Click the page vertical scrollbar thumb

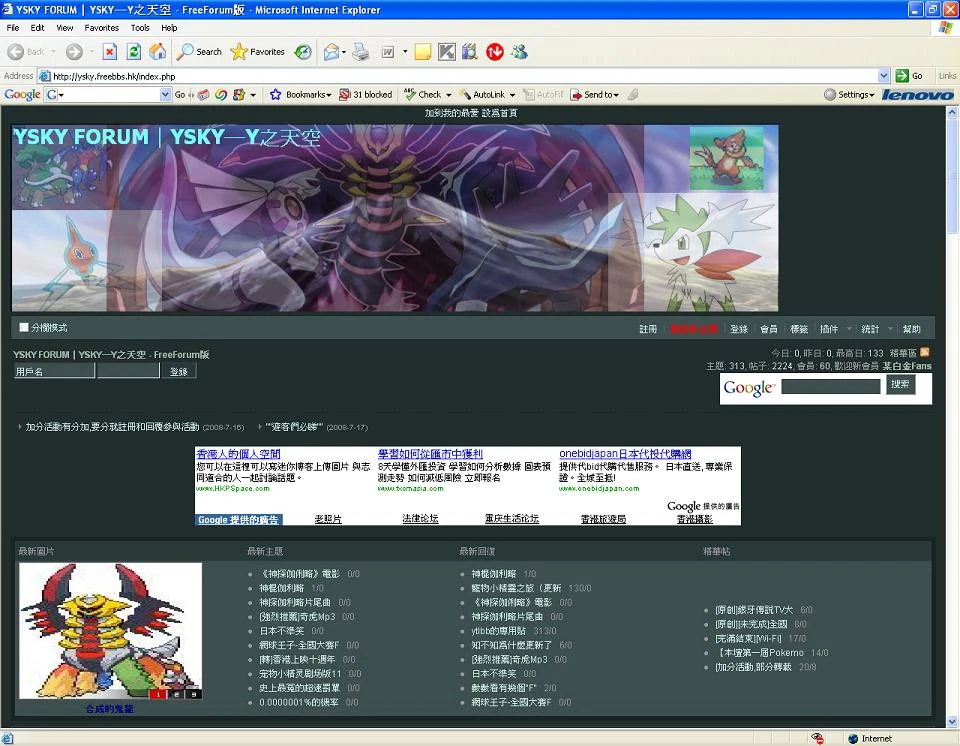tap(952, 176)
